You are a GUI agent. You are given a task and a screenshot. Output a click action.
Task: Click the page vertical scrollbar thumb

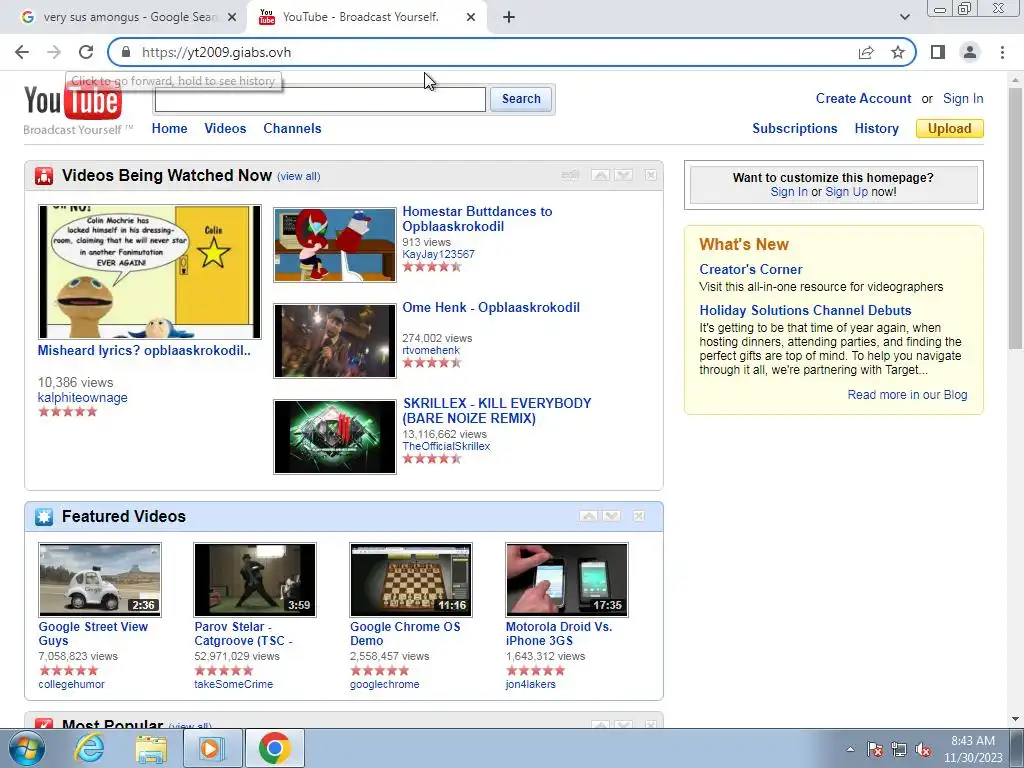[x=1016, y=219]
